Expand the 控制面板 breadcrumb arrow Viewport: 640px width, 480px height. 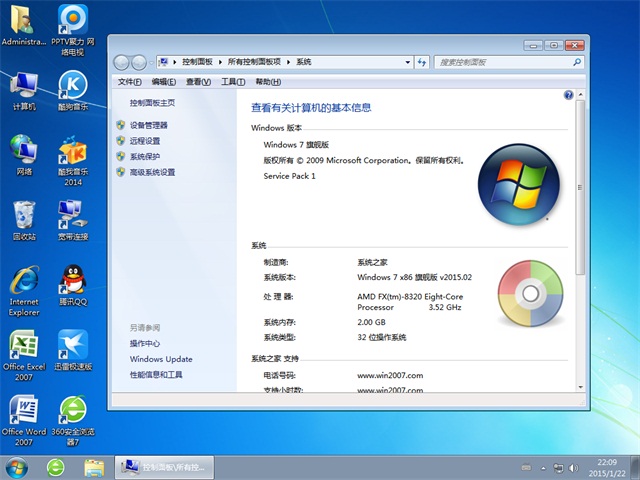[222, 62]
